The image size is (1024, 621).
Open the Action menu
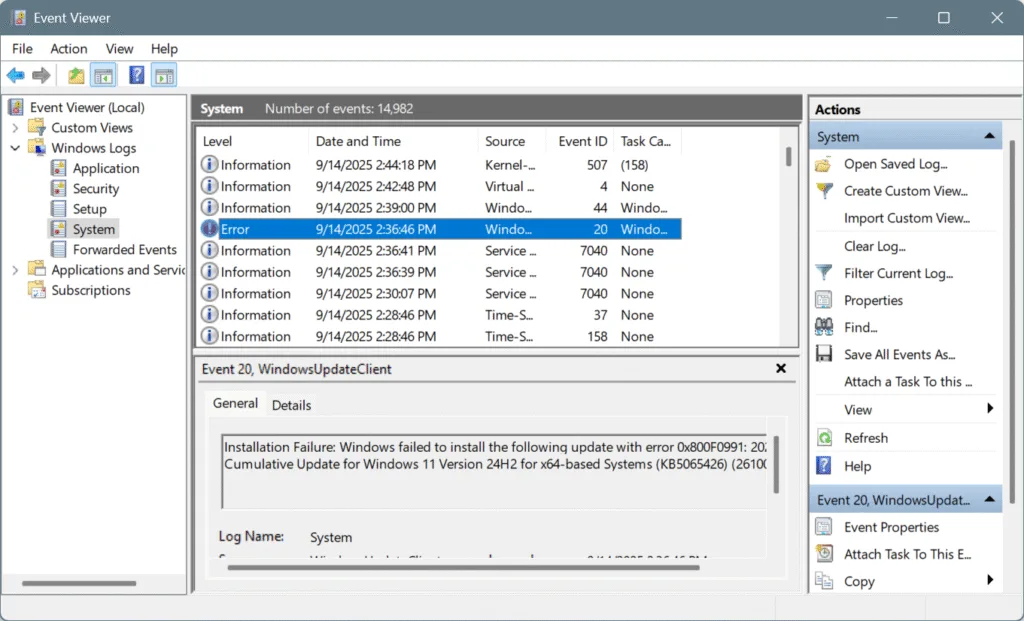(68, 48)
